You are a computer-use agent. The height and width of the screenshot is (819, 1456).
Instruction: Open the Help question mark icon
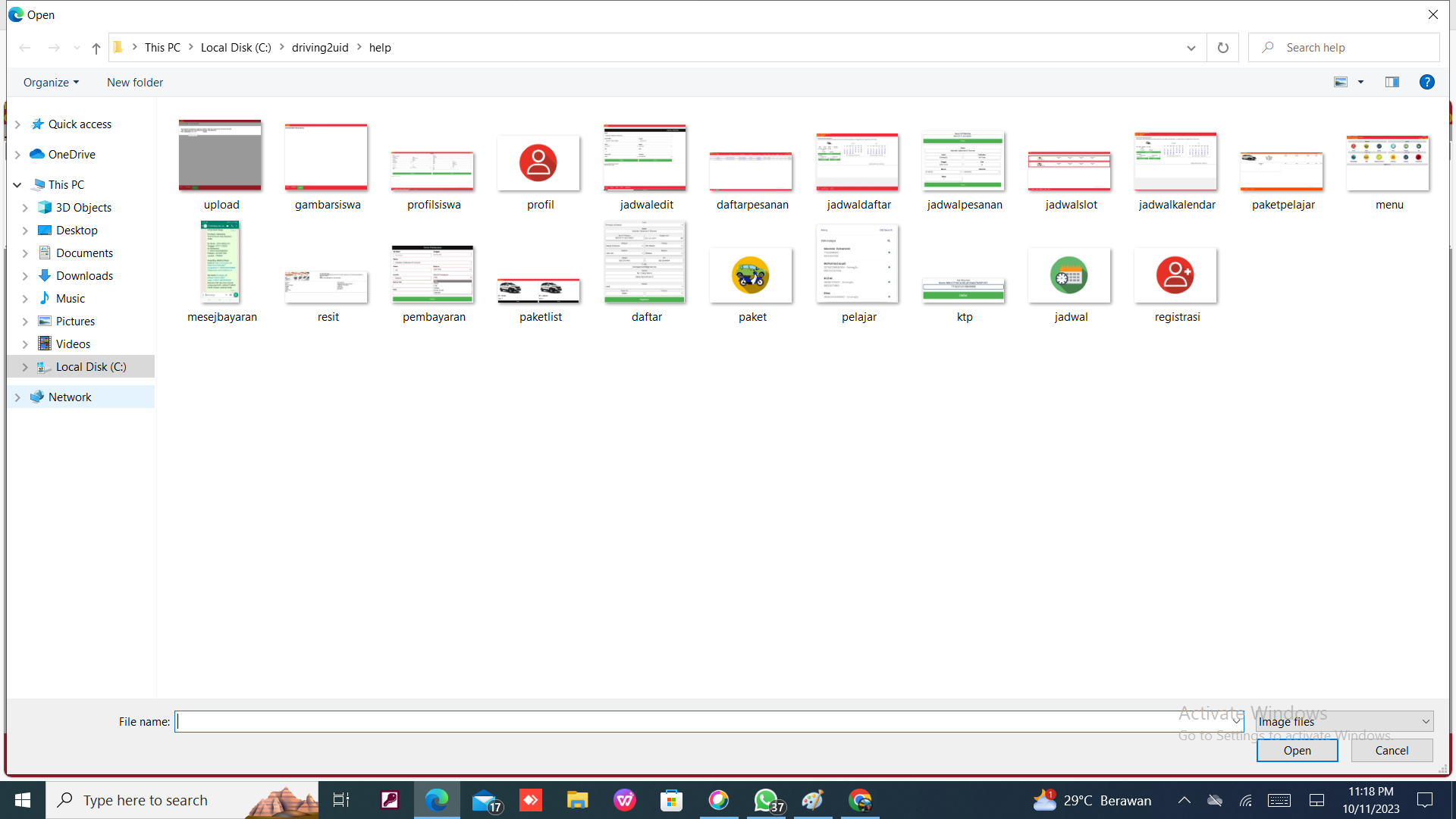point(1426,82)
